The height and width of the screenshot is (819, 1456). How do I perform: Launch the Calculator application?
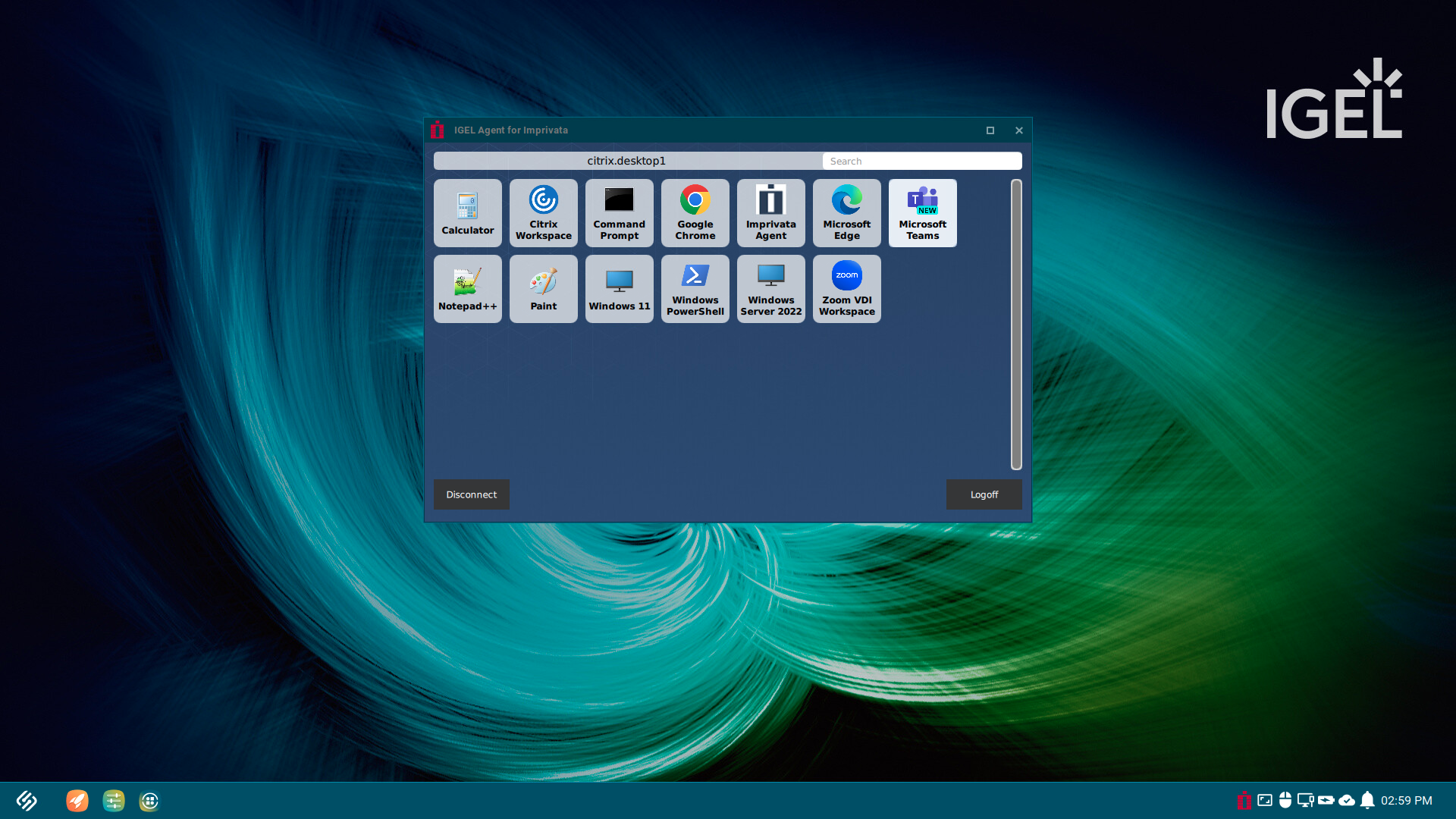[467, 213]
